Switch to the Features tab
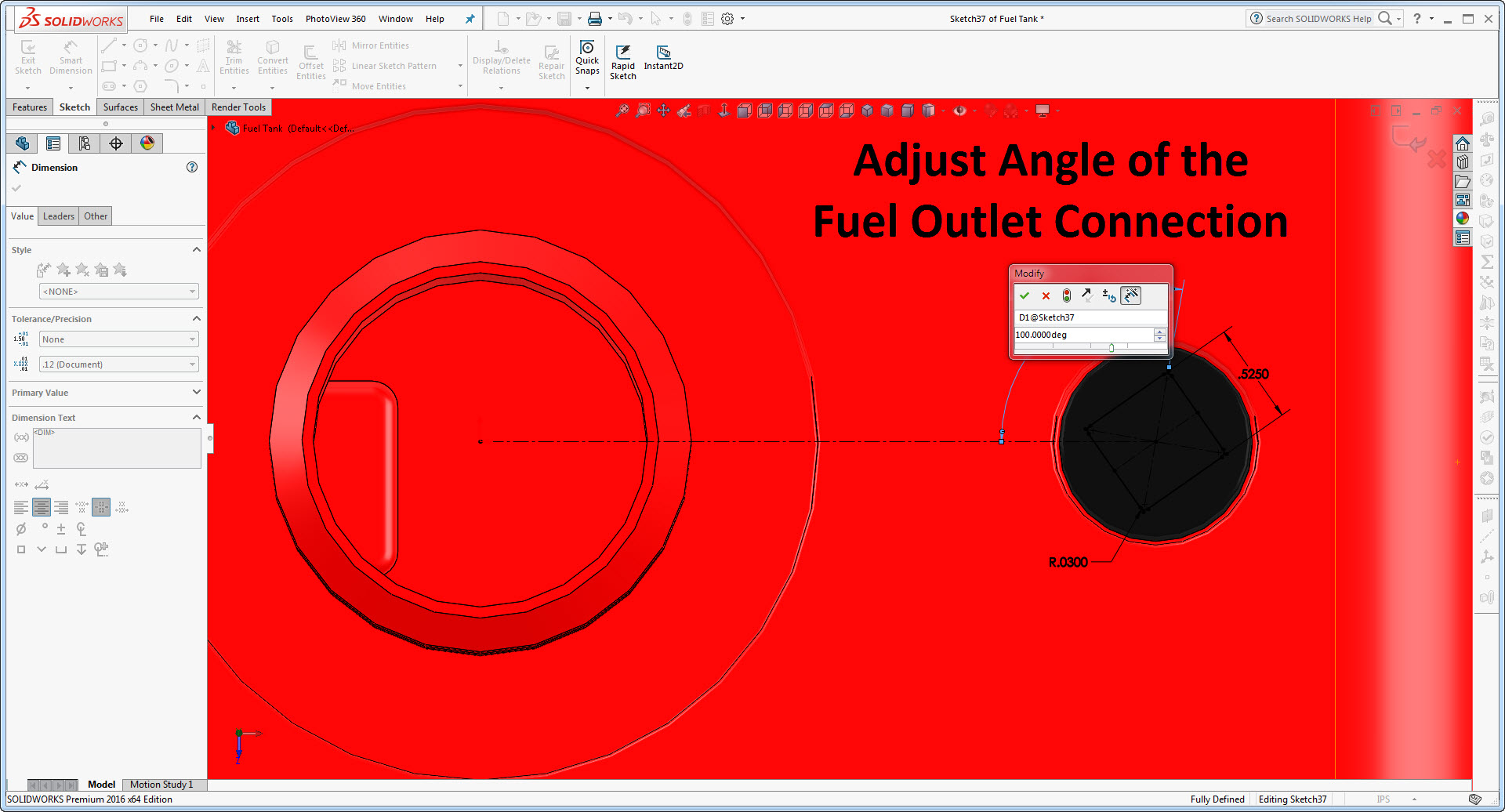 (30, 107)
